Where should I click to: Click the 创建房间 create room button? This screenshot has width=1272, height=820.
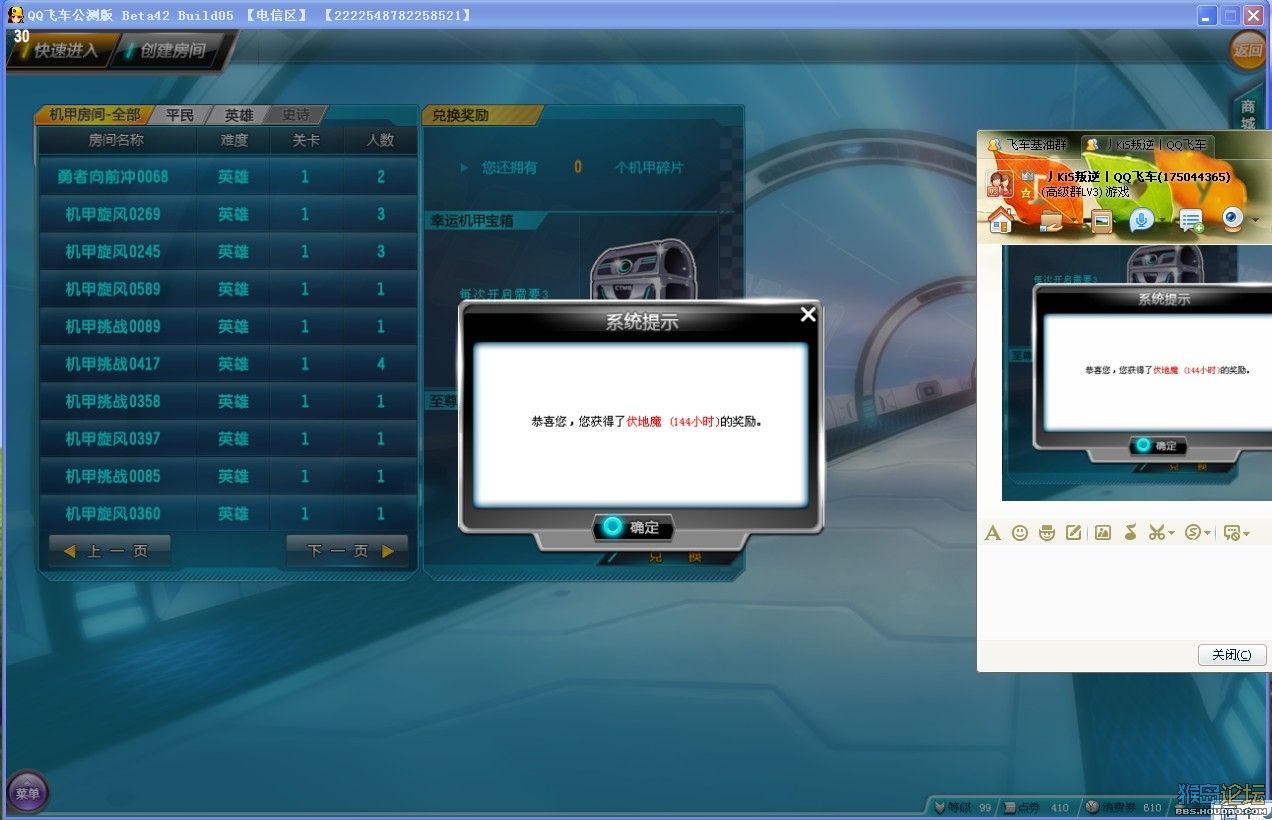(168, 50)
